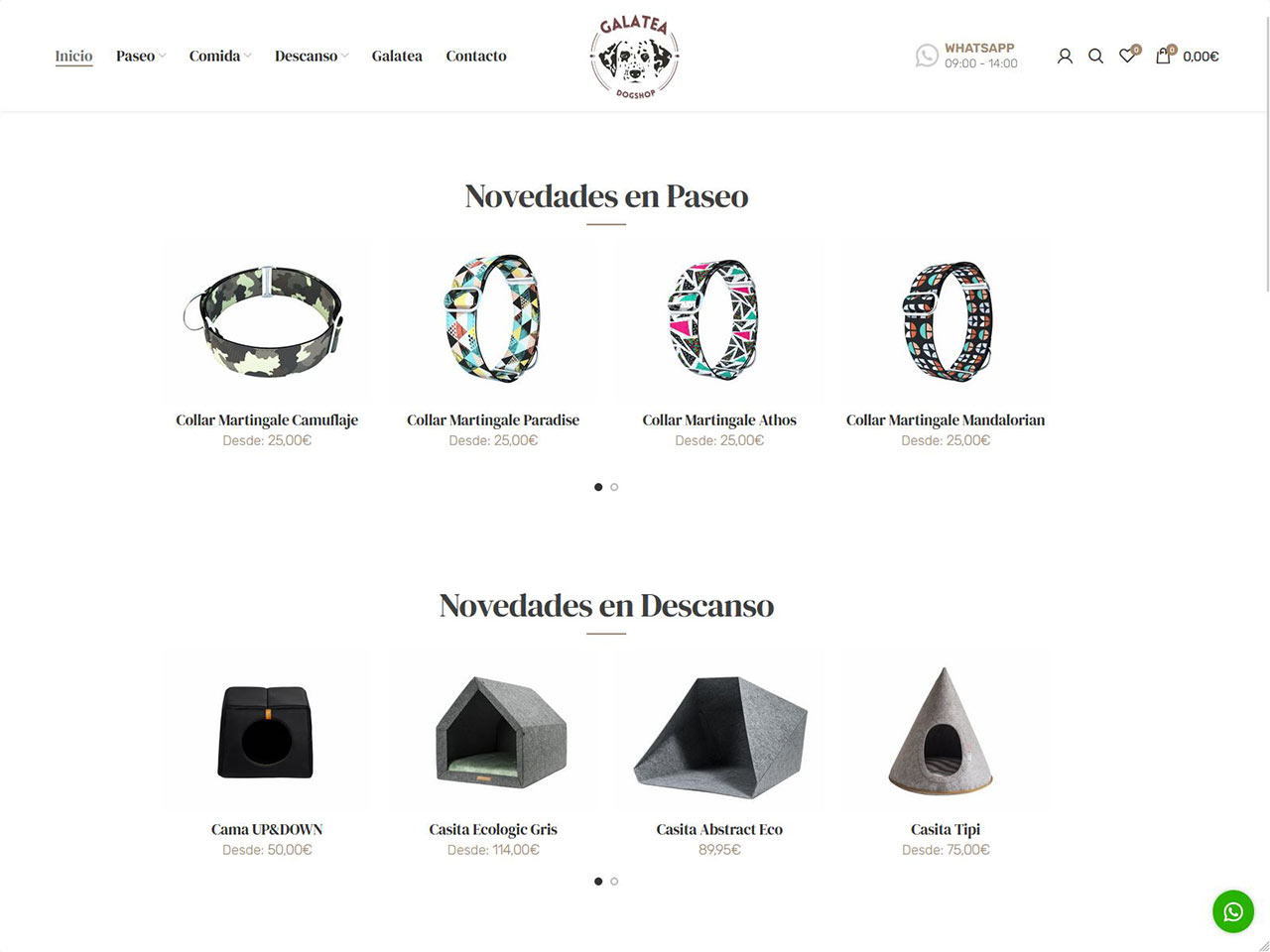This screenshot has height=952, width=1270.
Task: Click the search magnifier icon
Action: click(x=1095, y=57)
